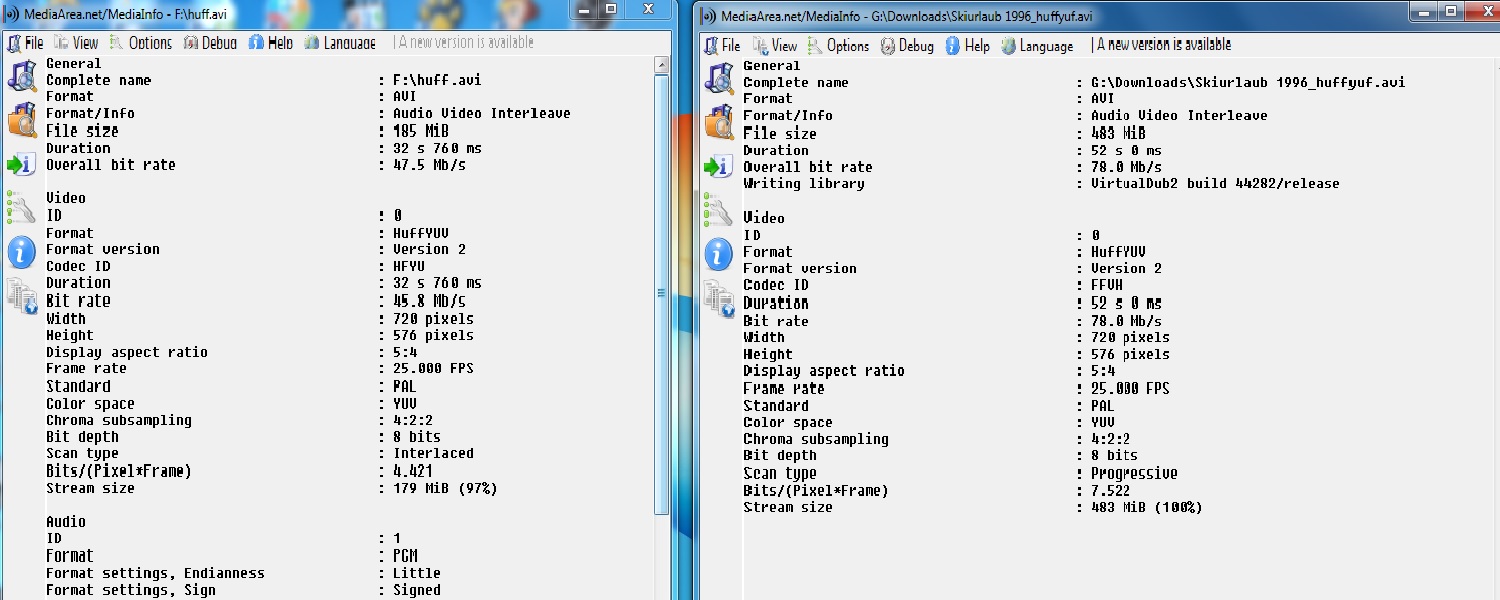Select 'General' section heading in huff.avi window
1500x600 pixels.
coord(74,63)
